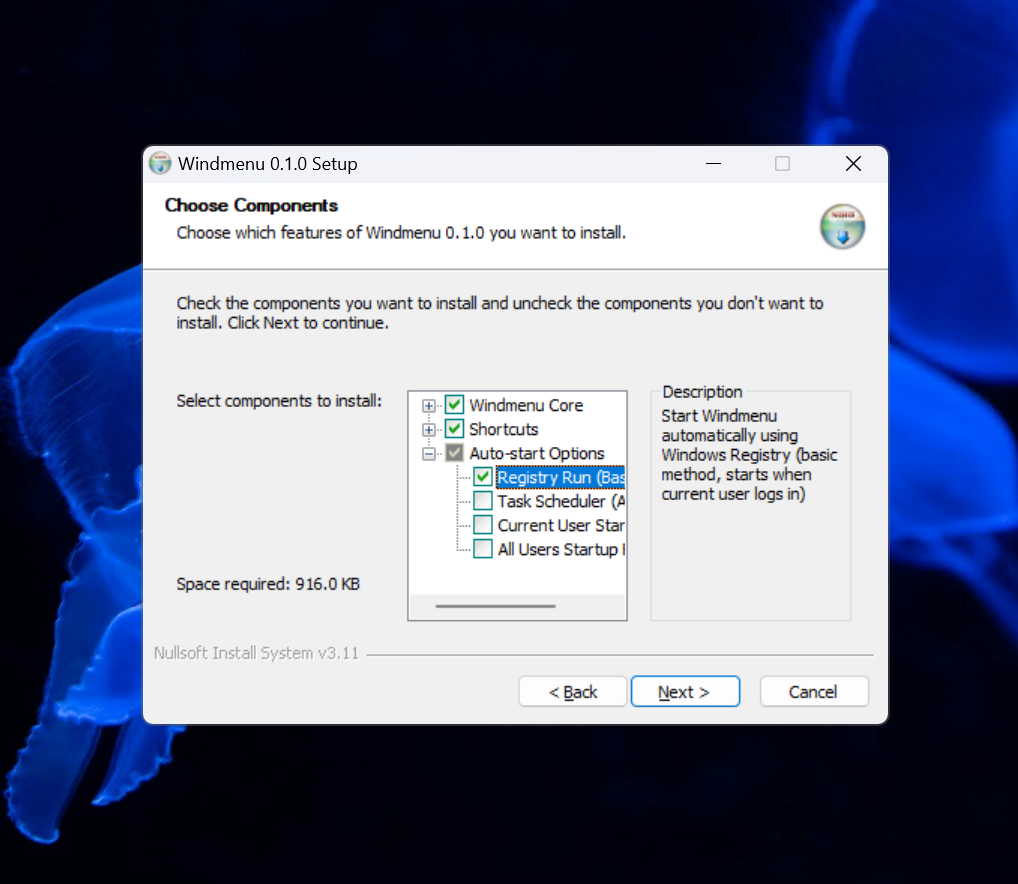Check the Current User Startup option

(481, 525)
